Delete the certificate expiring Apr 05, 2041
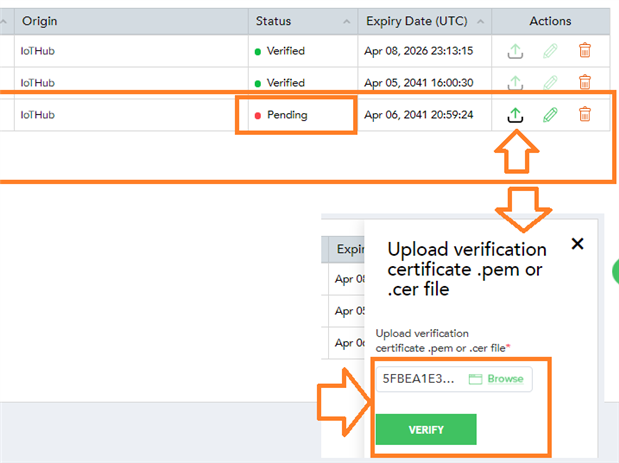Image resolution: width=619 pixels, height=463 pixels. 585,82
